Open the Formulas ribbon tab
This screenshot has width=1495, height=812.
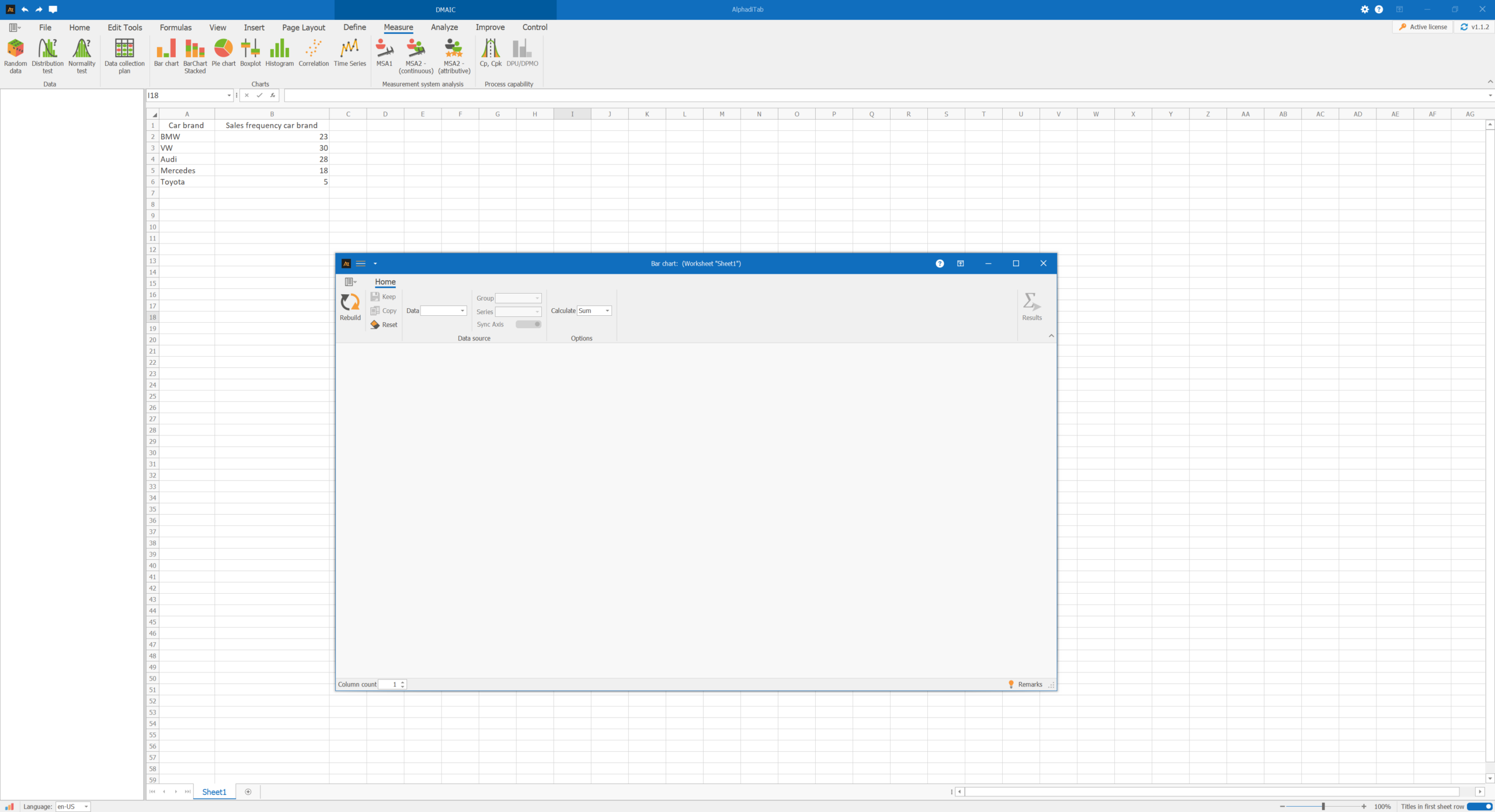175,27
